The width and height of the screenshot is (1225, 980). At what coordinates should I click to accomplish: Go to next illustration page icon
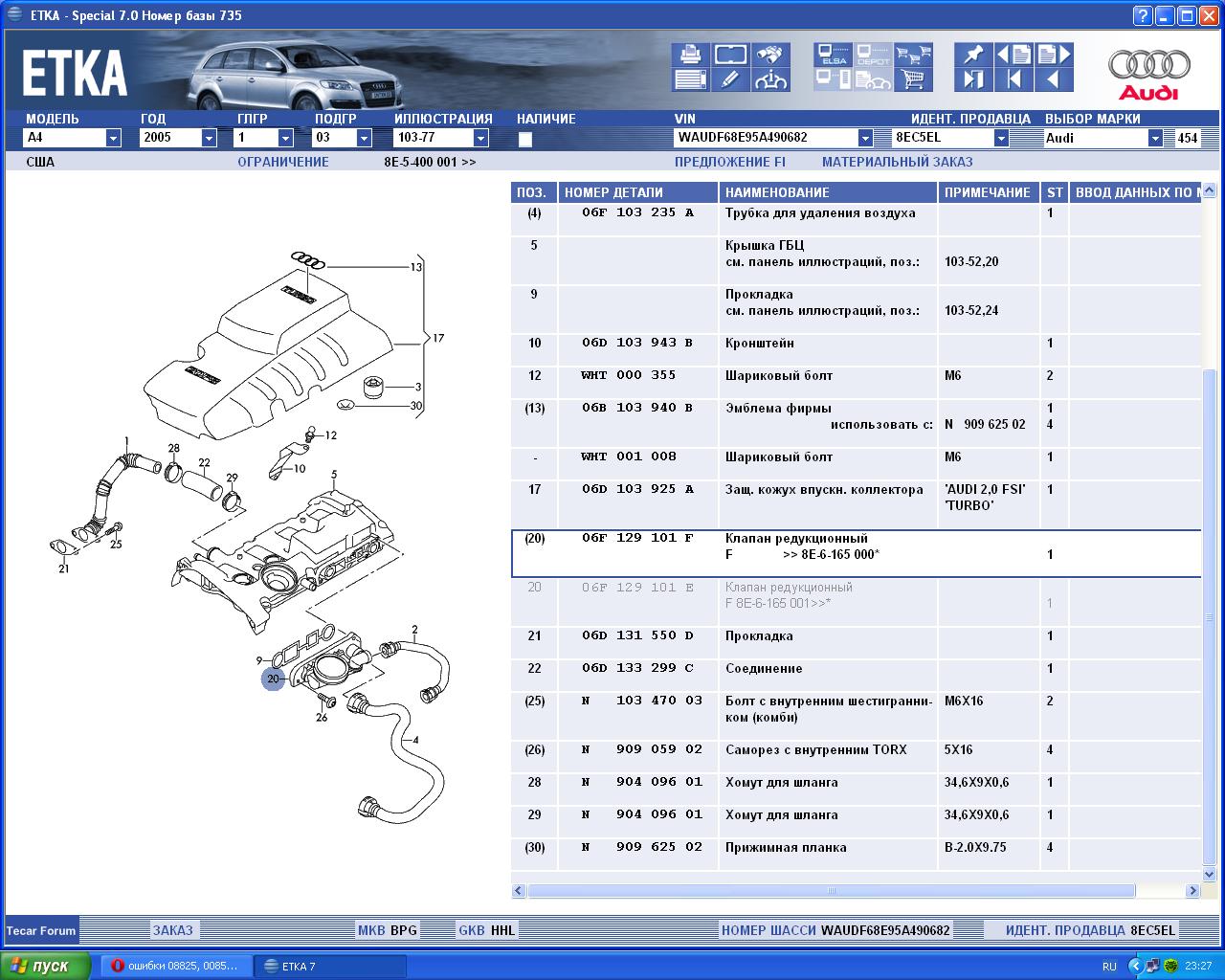pos(1054,55)
